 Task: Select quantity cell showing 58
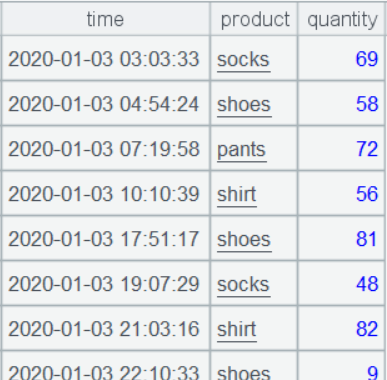(x=342, y=103)
